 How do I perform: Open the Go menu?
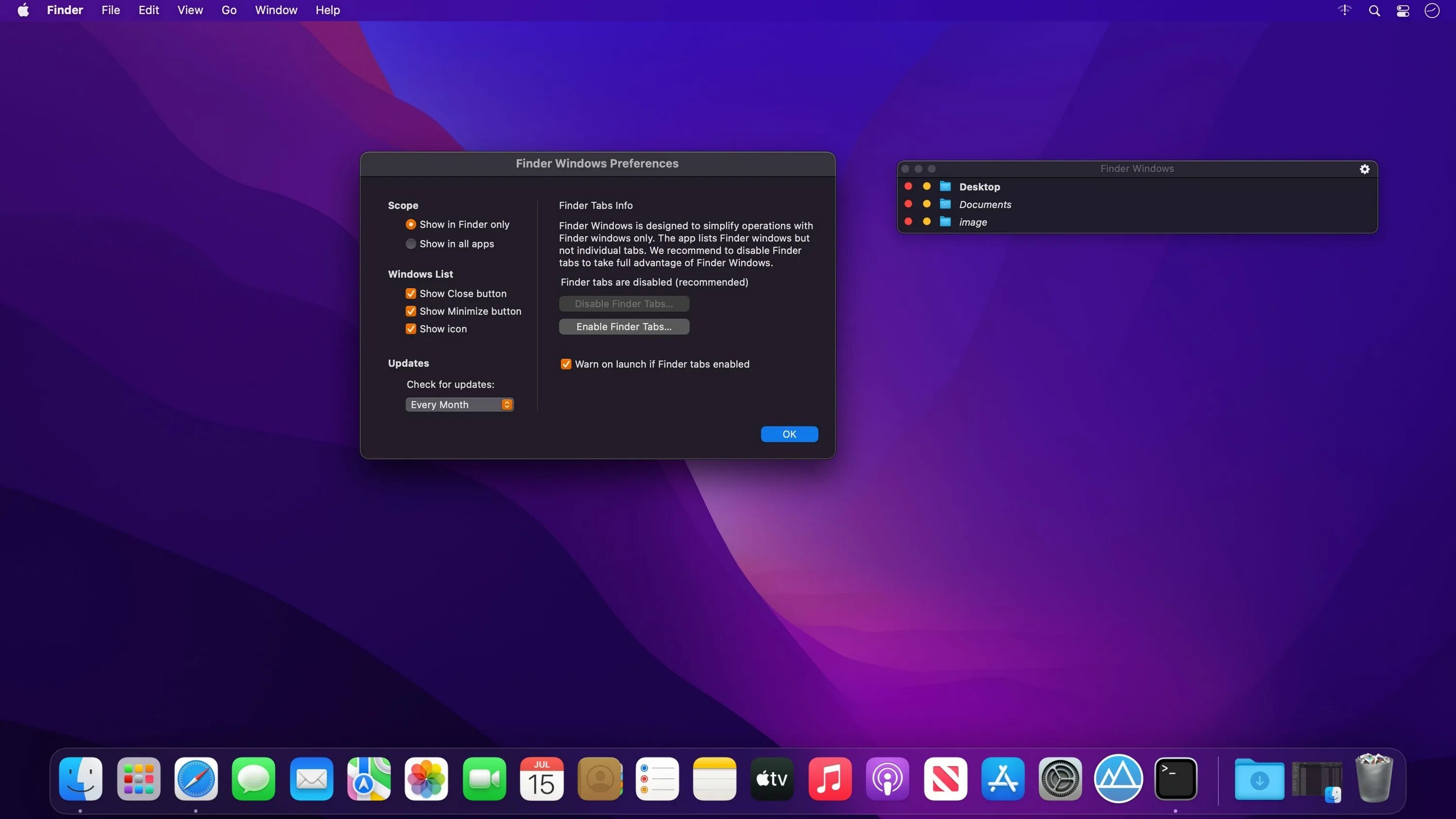click(x=228, y=10)
